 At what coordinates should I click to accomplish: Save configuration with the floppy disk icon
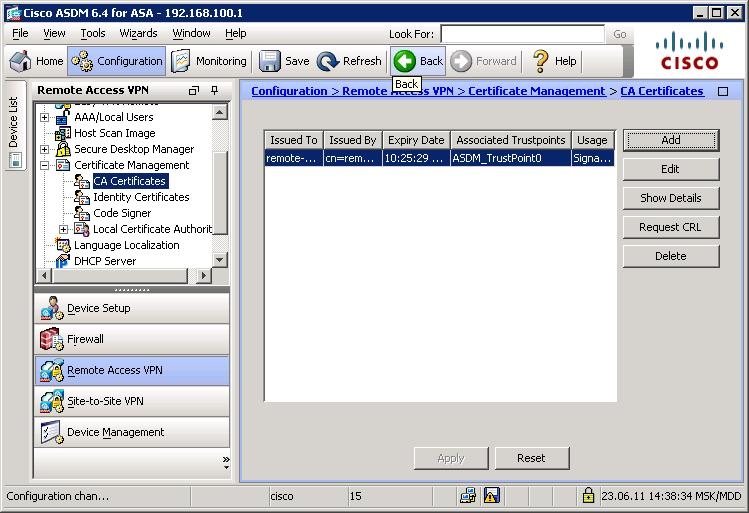point(284,61)
